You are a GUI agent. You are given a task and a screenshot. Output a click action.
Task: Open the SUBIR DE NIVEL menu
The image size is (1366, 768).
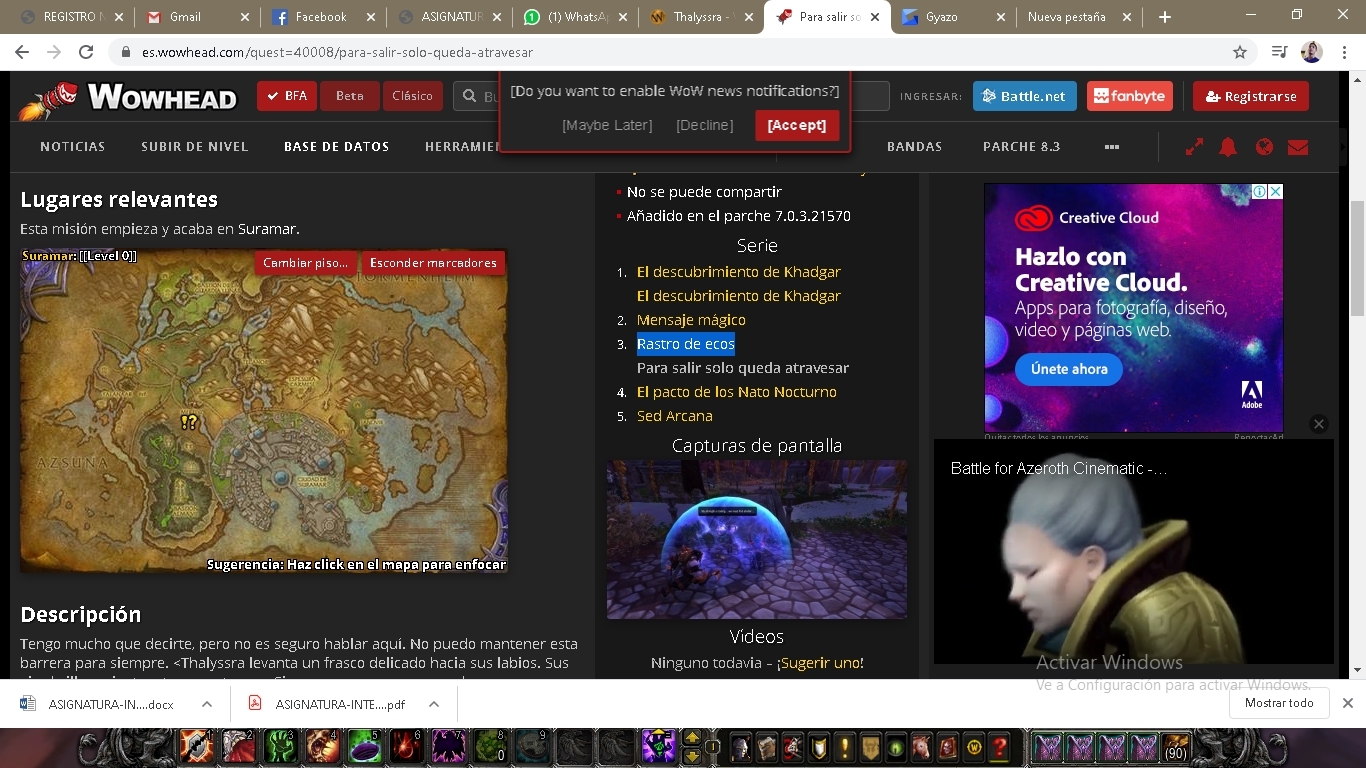pos(195,147)
